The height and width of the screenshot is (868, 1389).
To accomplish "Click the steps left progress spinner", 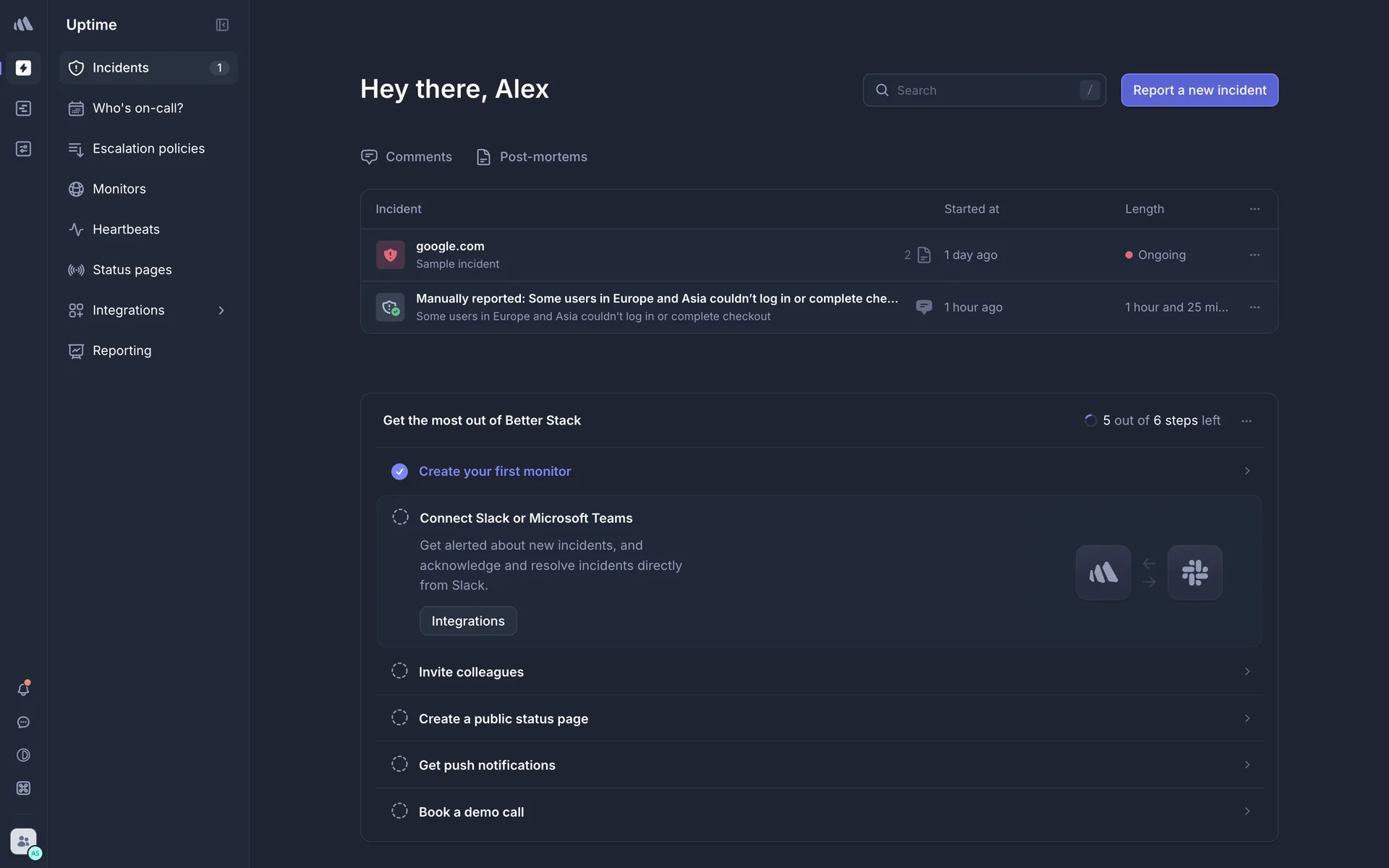I will point(1090,421).
